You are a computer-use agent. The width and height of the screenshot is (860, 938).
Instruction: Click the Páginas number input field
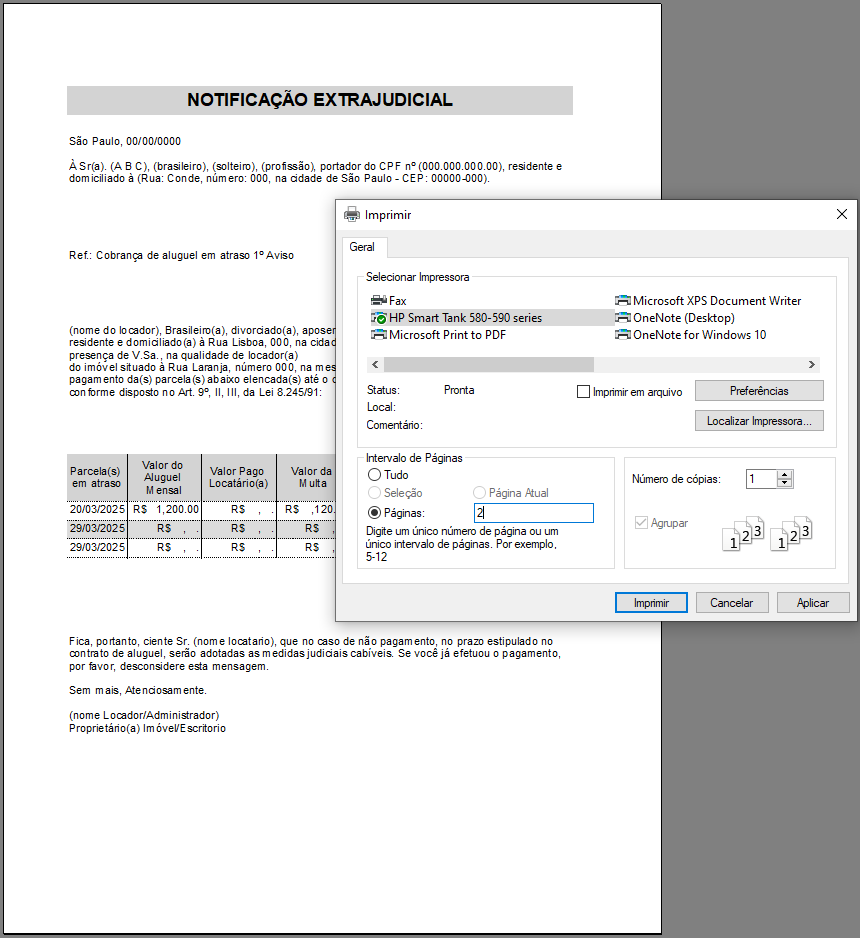[534, 513]
